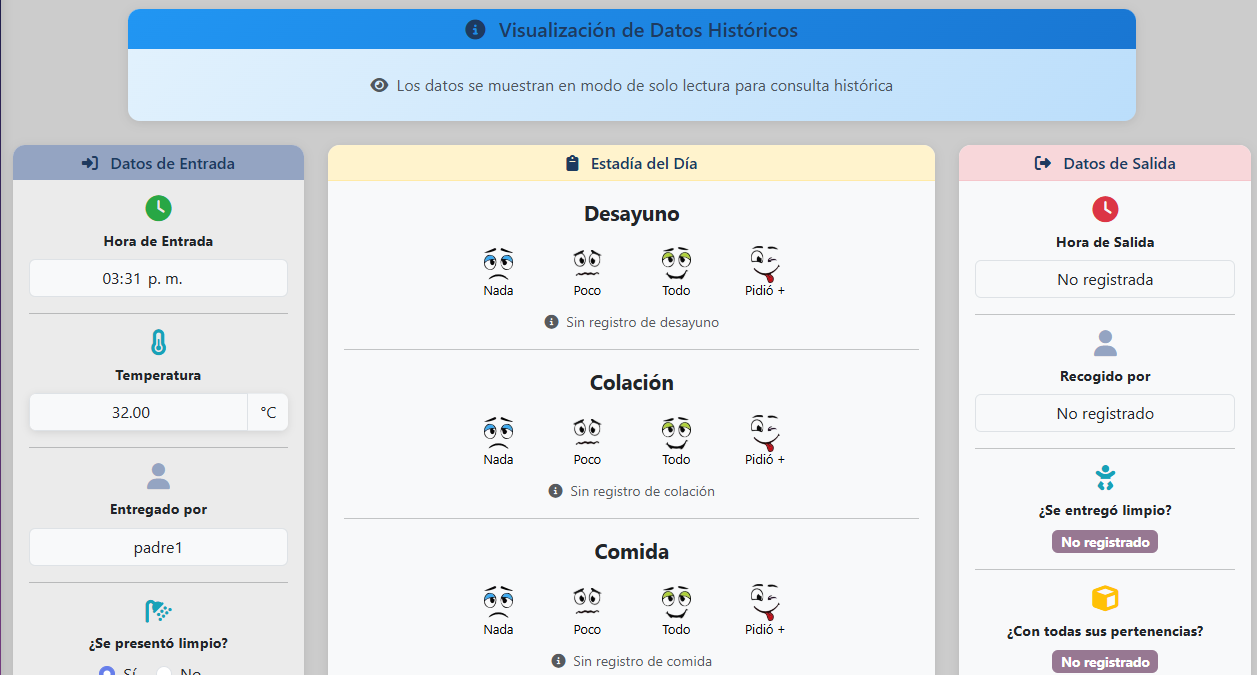Select the "Sí" radio for ¿Se presentó limpio?
This screenshot has height=675, width=1257.
[x=108, y=671]
